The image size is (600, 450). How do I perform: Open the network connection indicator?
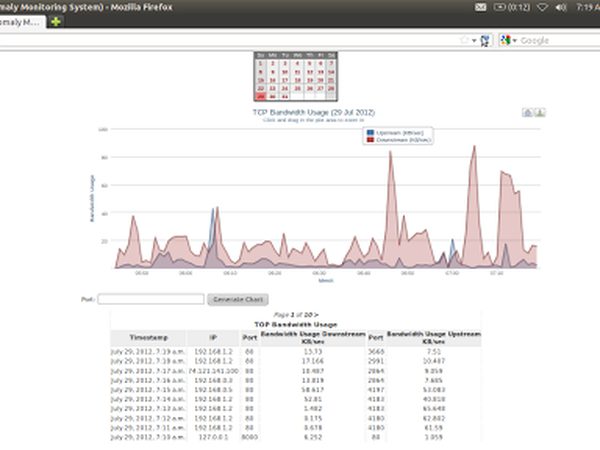tap(542, 7)
